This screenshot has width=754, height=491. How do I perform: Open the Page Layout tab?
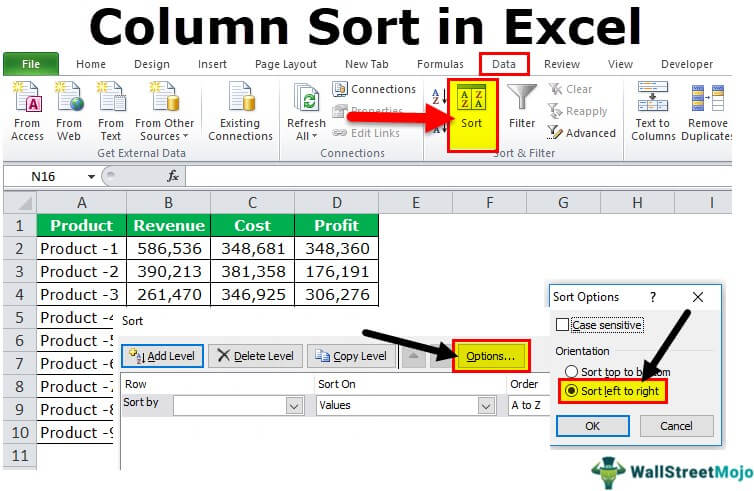(285, 64)
